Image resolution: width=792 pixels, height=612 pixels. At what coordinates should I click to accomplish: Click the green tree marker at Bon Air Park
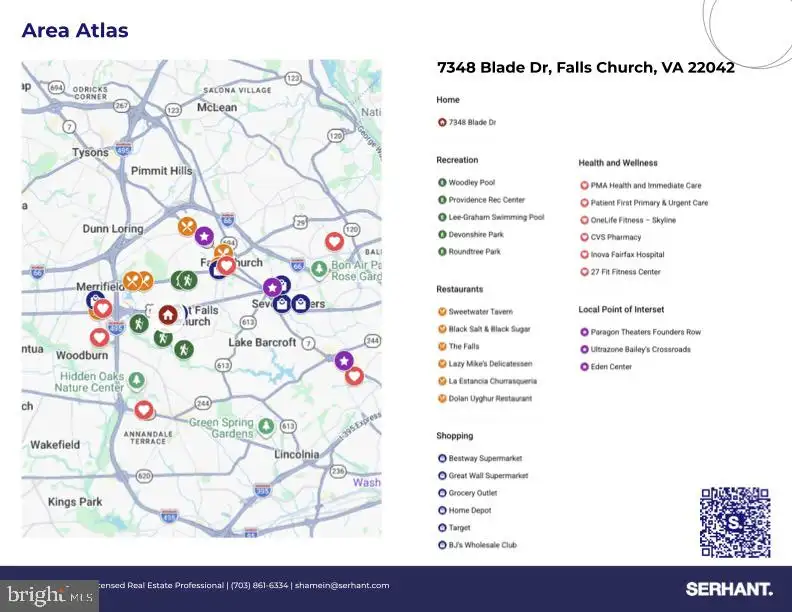pyautogui.click(x=319, y=270)
